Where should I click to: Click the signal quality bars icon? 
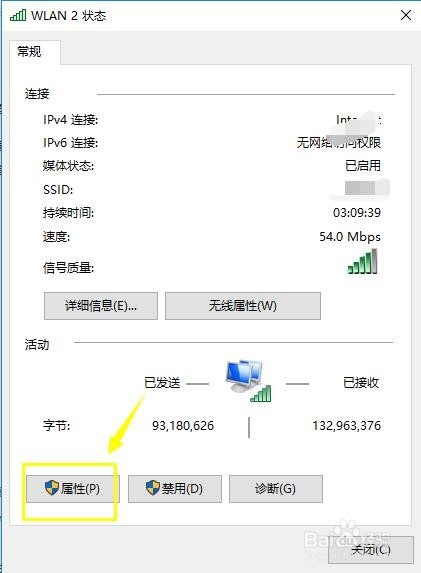tap(362, 262)
